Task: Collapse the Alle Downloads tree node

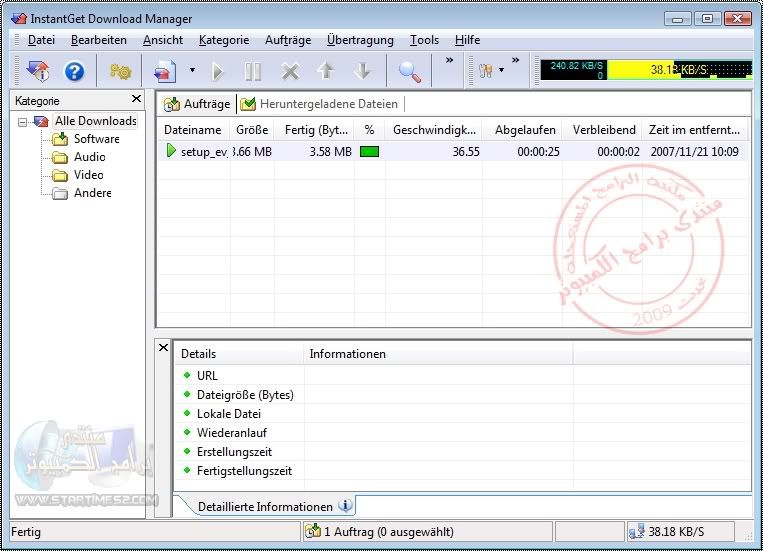Action: click(22, 122)
